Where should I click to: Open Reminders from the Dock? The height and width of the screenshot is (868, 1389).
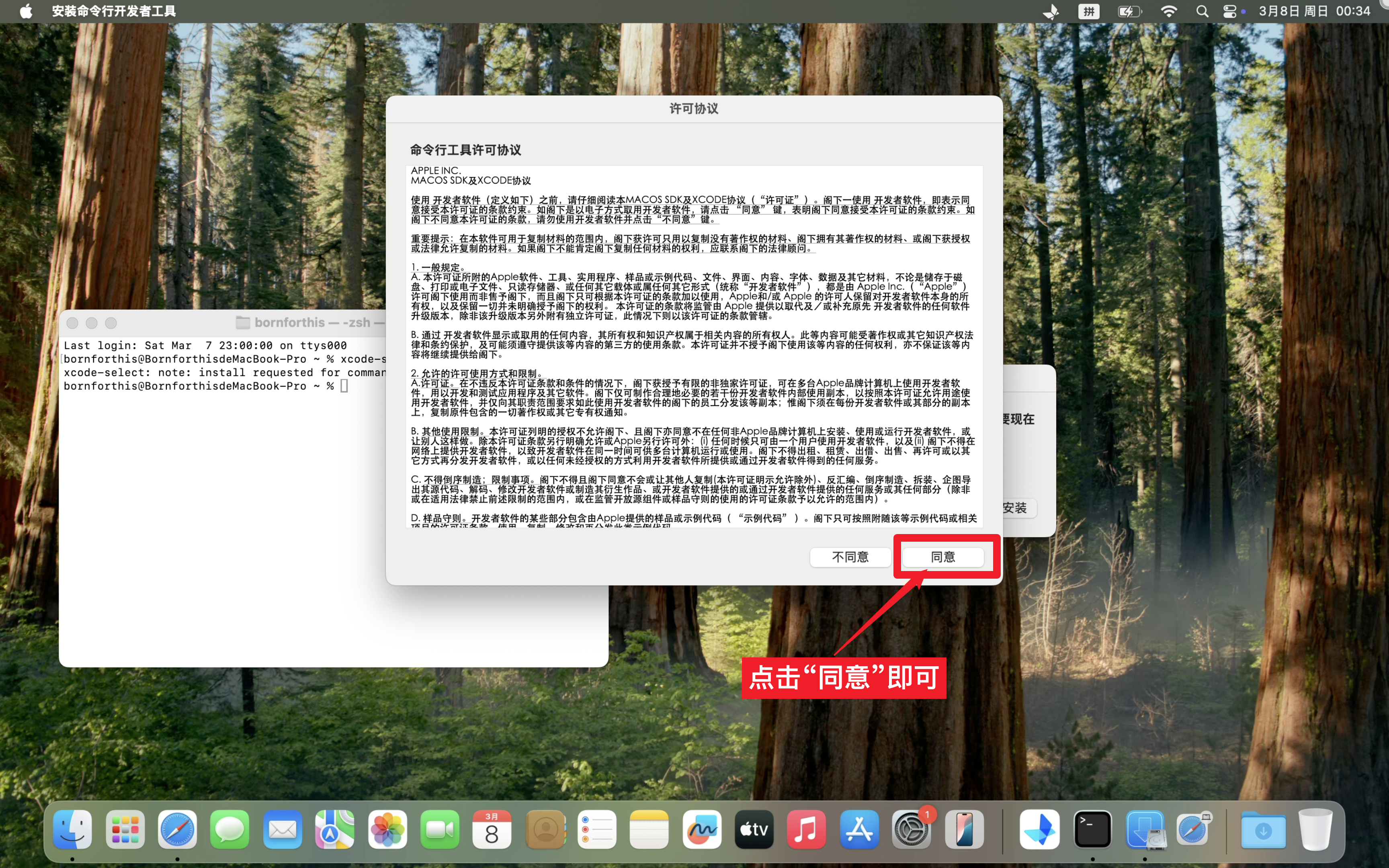[x=597, y=829]
